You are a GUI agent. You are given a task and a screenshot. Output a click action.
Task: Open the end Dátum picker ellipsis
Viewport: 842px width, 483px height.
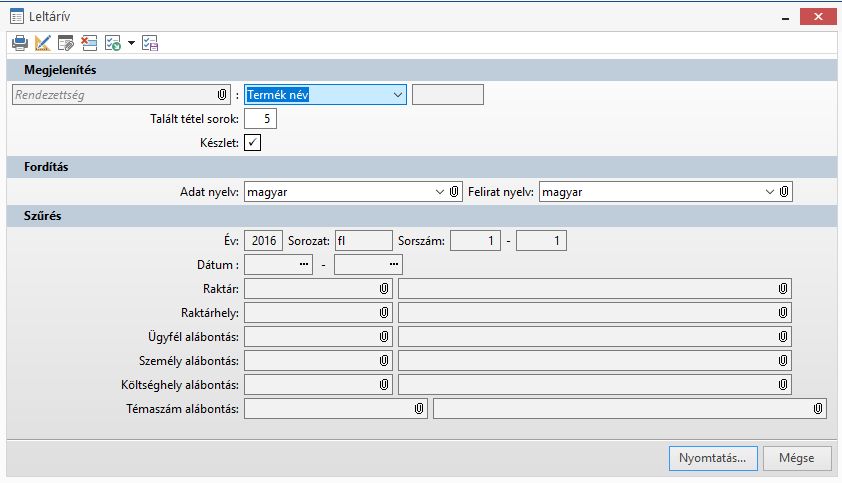point(394,264)
